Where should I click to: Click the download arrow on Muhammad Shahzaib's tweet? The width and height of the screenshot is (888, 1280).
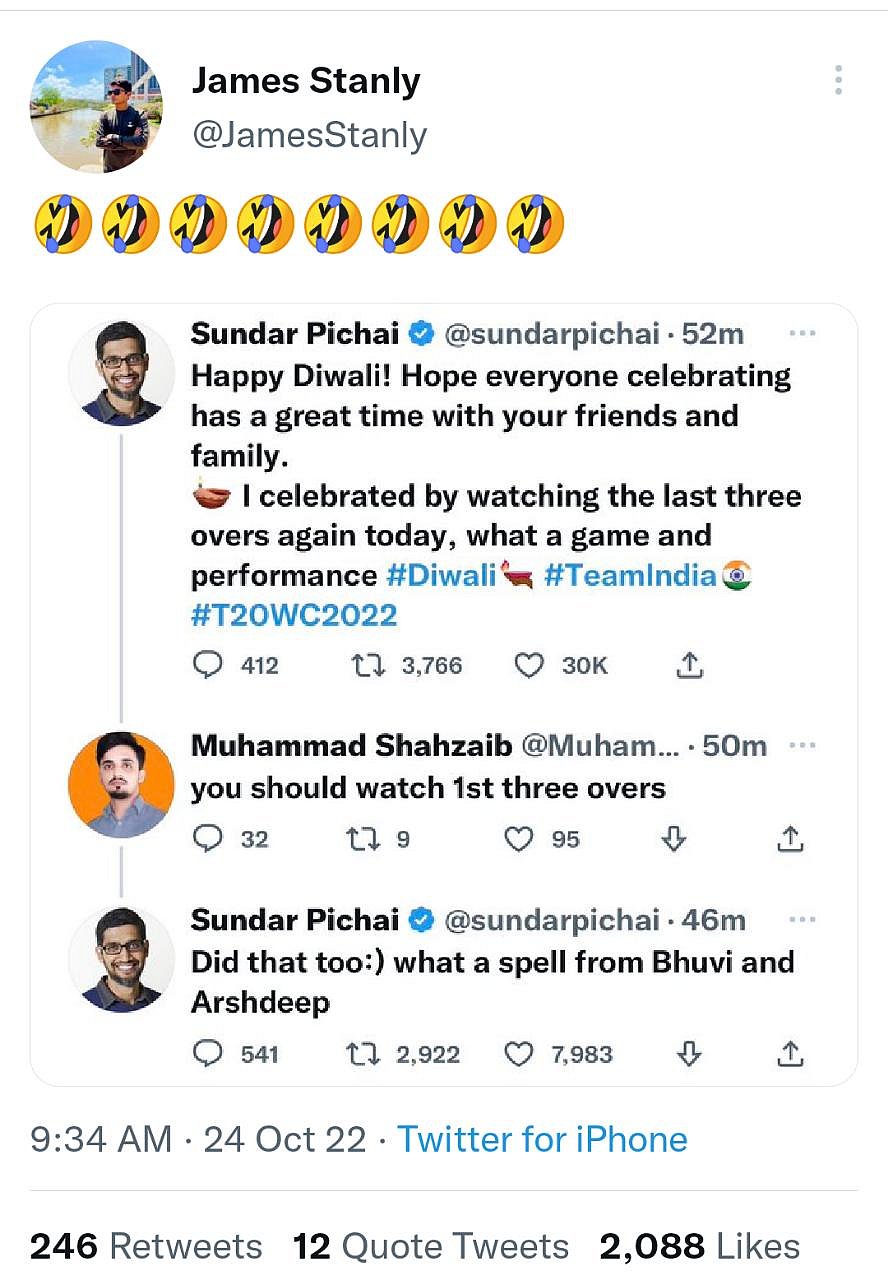[674, 839]
